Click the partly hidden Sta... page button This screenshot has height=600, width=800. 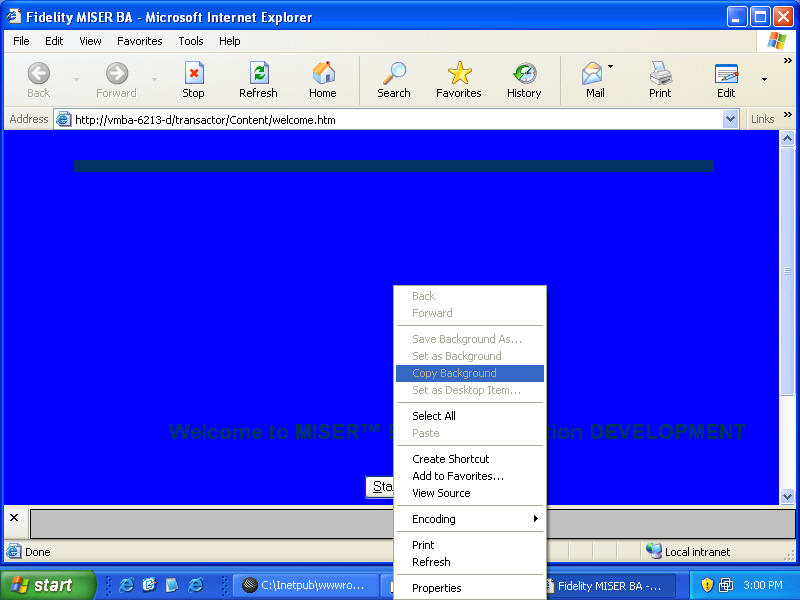(x=380, y=487)
